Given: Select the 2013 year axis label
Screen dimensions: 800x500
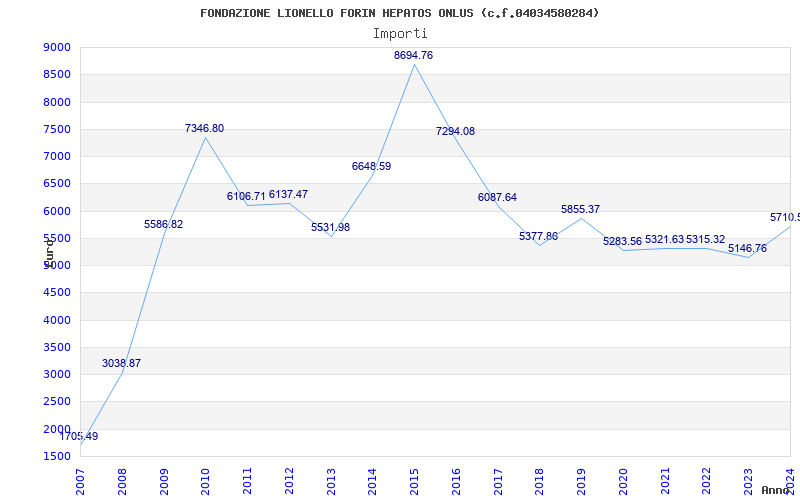Looking at the screenshot, I should coord(331,482).
